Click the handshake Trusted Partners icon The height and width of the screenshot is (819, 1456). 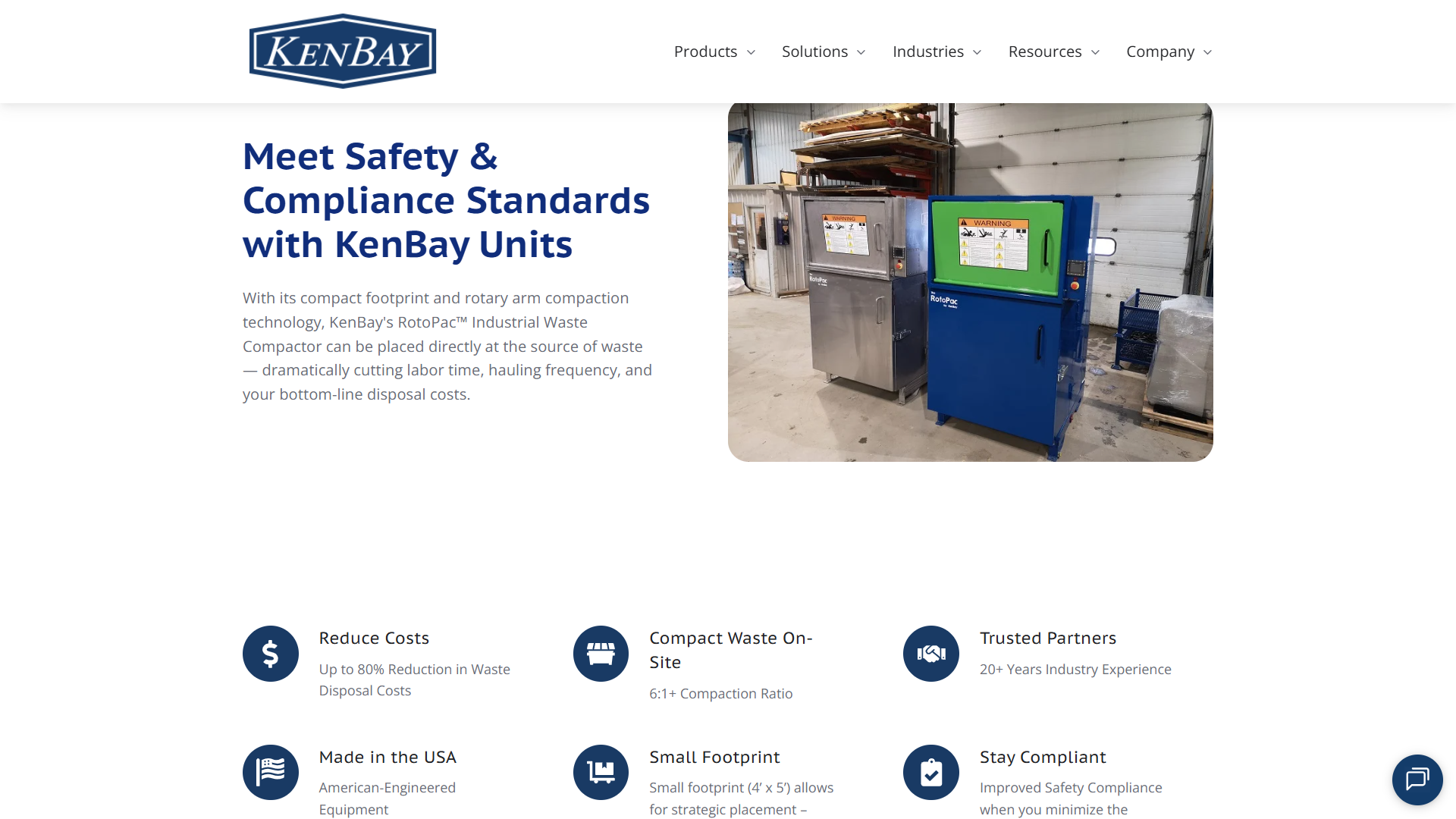[931, 654]
